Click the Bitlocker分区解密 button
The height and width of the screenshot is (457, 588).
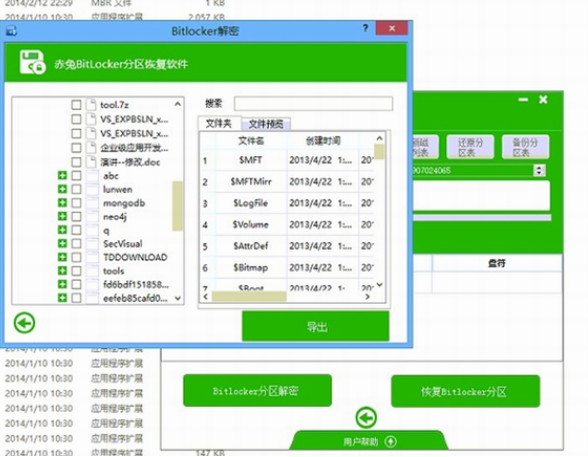(257, 391)
